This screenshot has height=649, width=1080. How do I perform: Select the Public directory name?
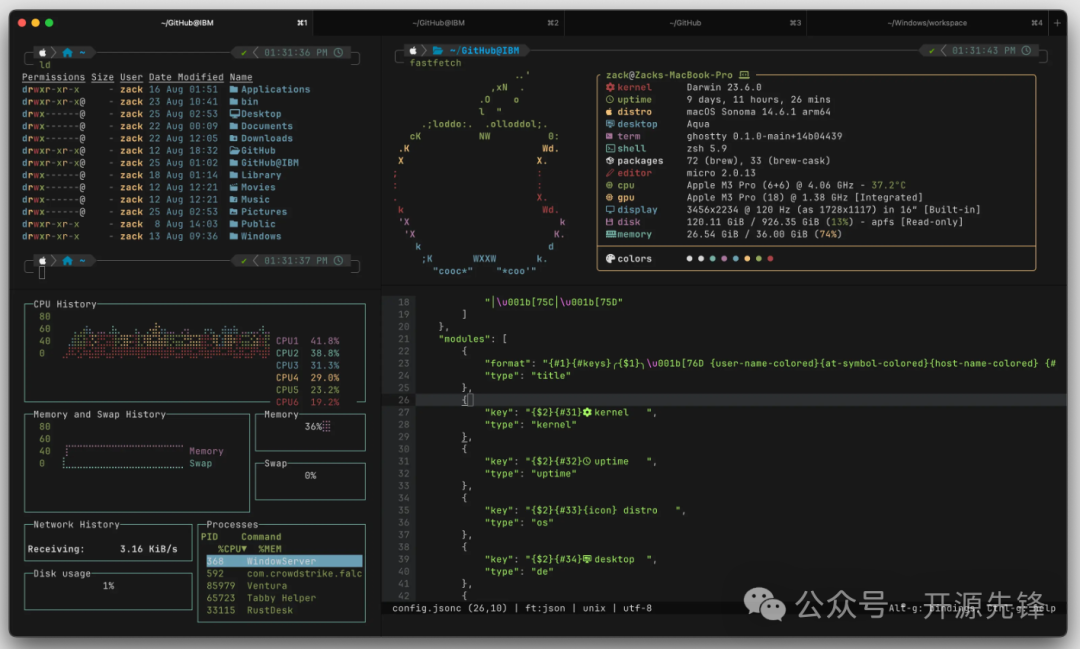click(258, 224)
